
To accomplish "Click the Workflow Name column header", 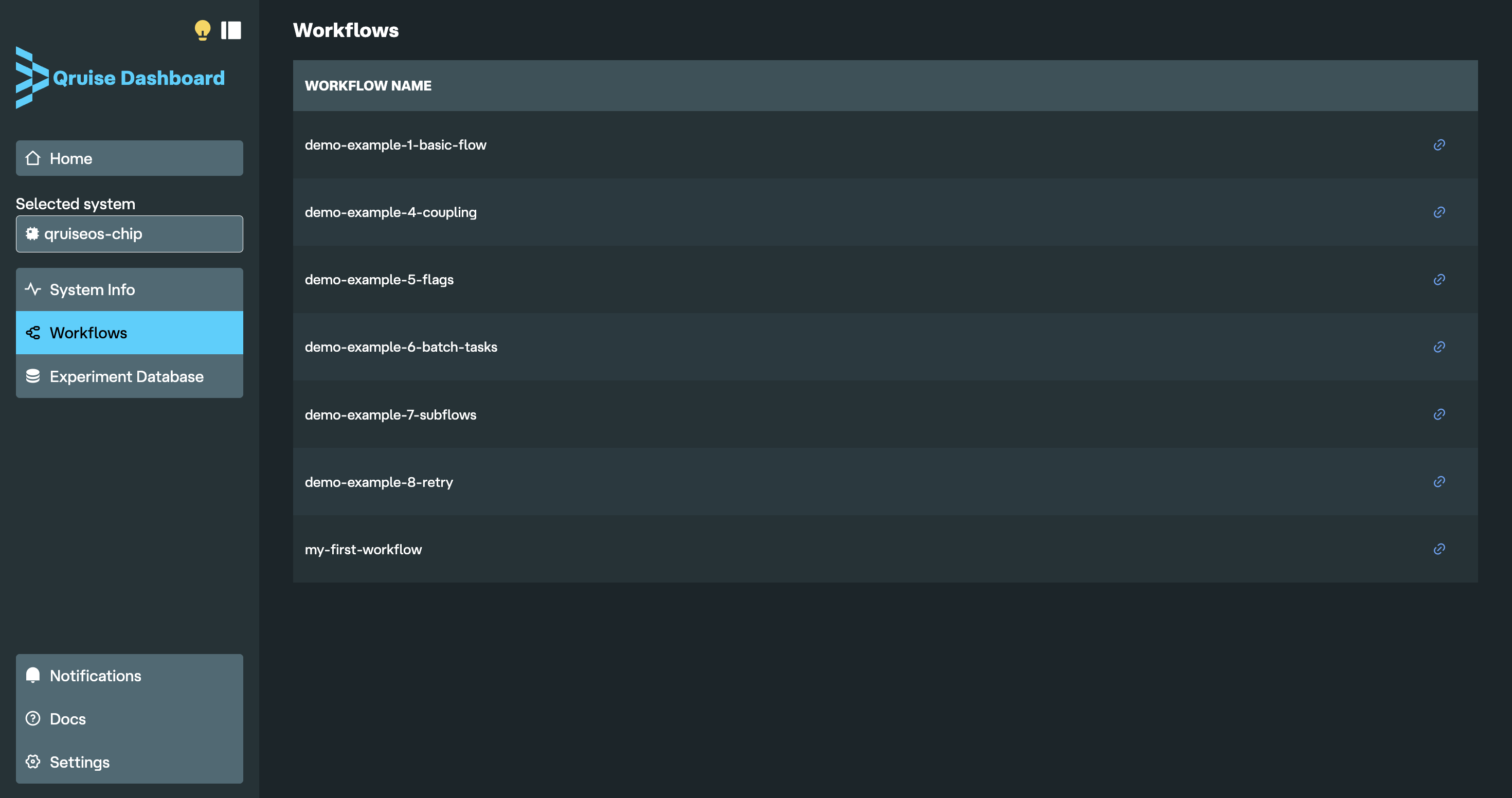I will 368,86.
